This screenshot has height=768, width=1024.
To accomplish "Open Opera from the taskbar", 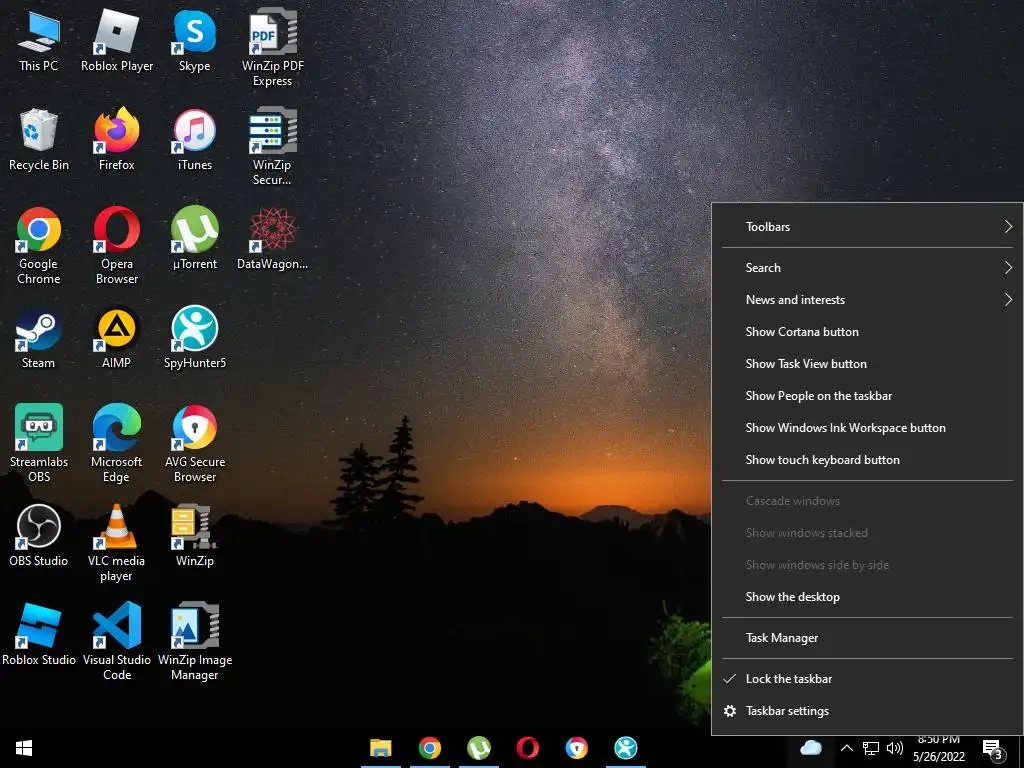I will (x=528, y=748).
